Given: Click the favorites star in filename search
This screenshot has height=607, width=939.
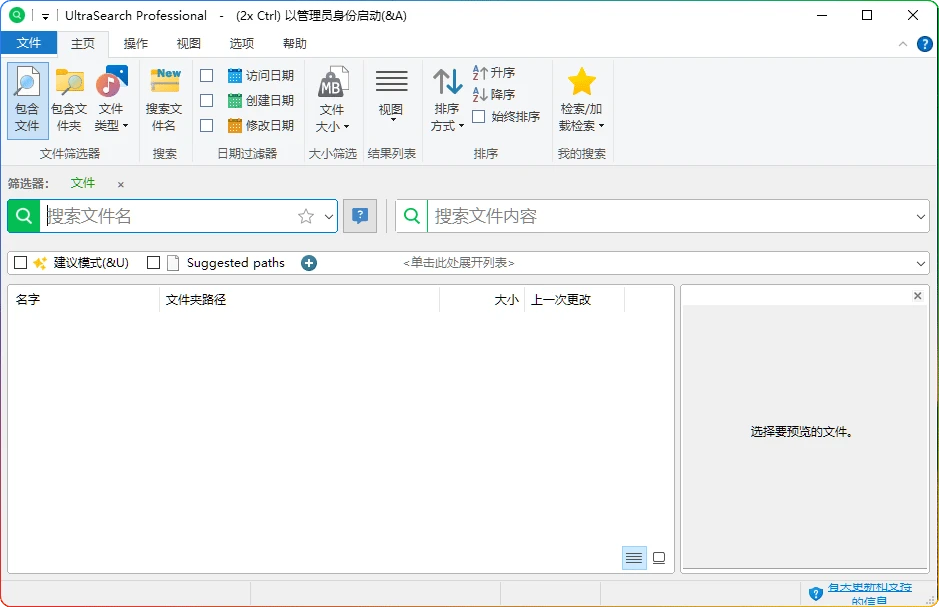Looking at the screenshot, I should click(306, 216).
